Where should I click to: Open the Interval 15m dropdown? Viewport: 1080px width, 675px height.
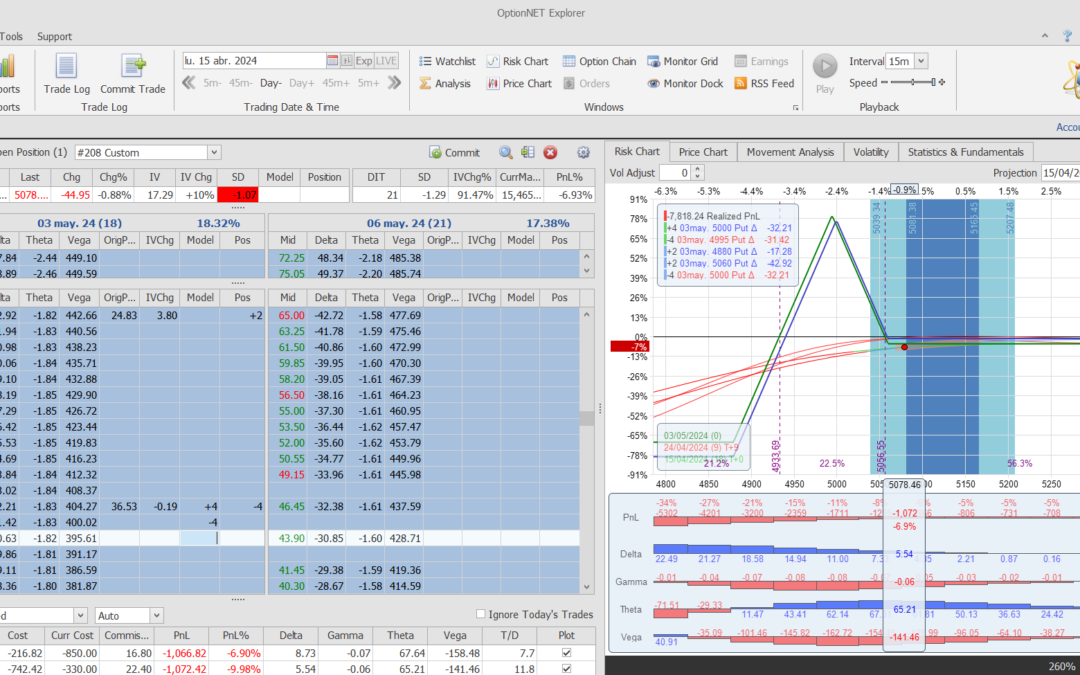pos(920,61)
